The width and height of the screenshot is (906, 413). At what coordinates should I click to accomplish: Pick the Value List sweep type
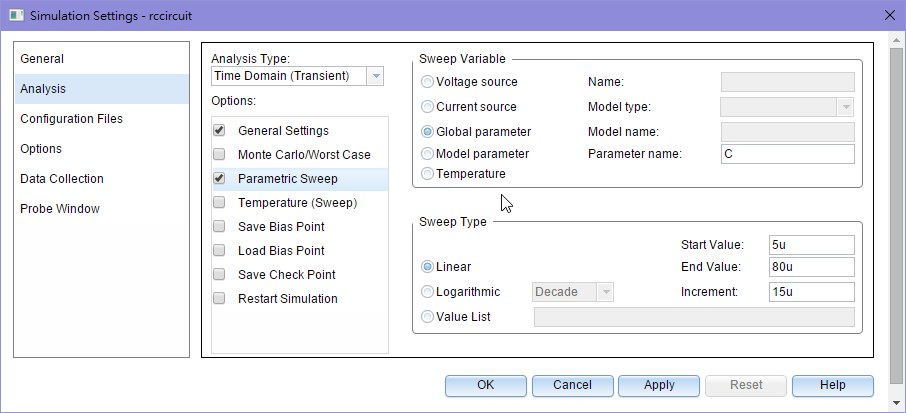pyautogui.click(x=428, y=317)
